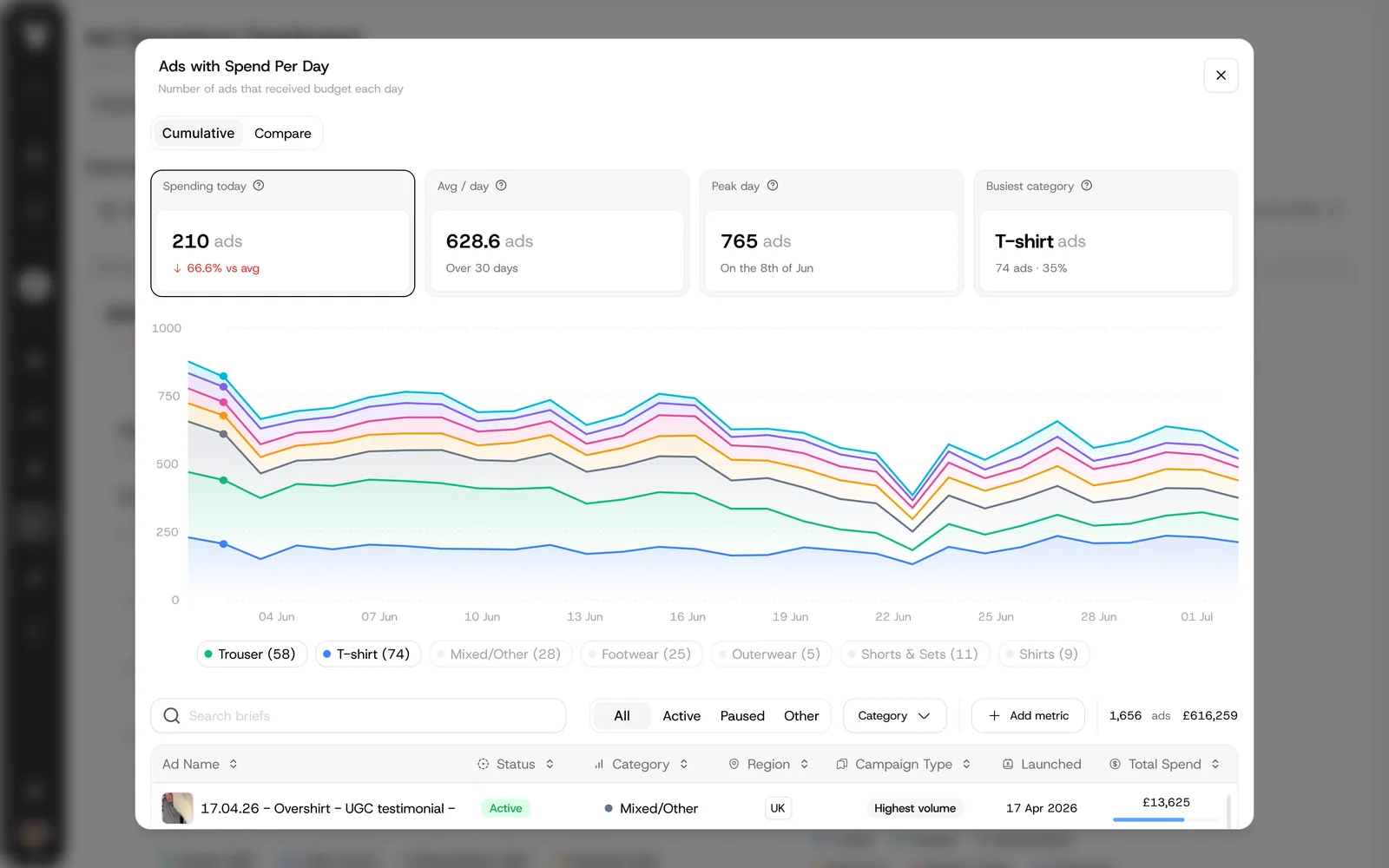Open the Category grouping dropdown
1389x868 pixels.
894,715
